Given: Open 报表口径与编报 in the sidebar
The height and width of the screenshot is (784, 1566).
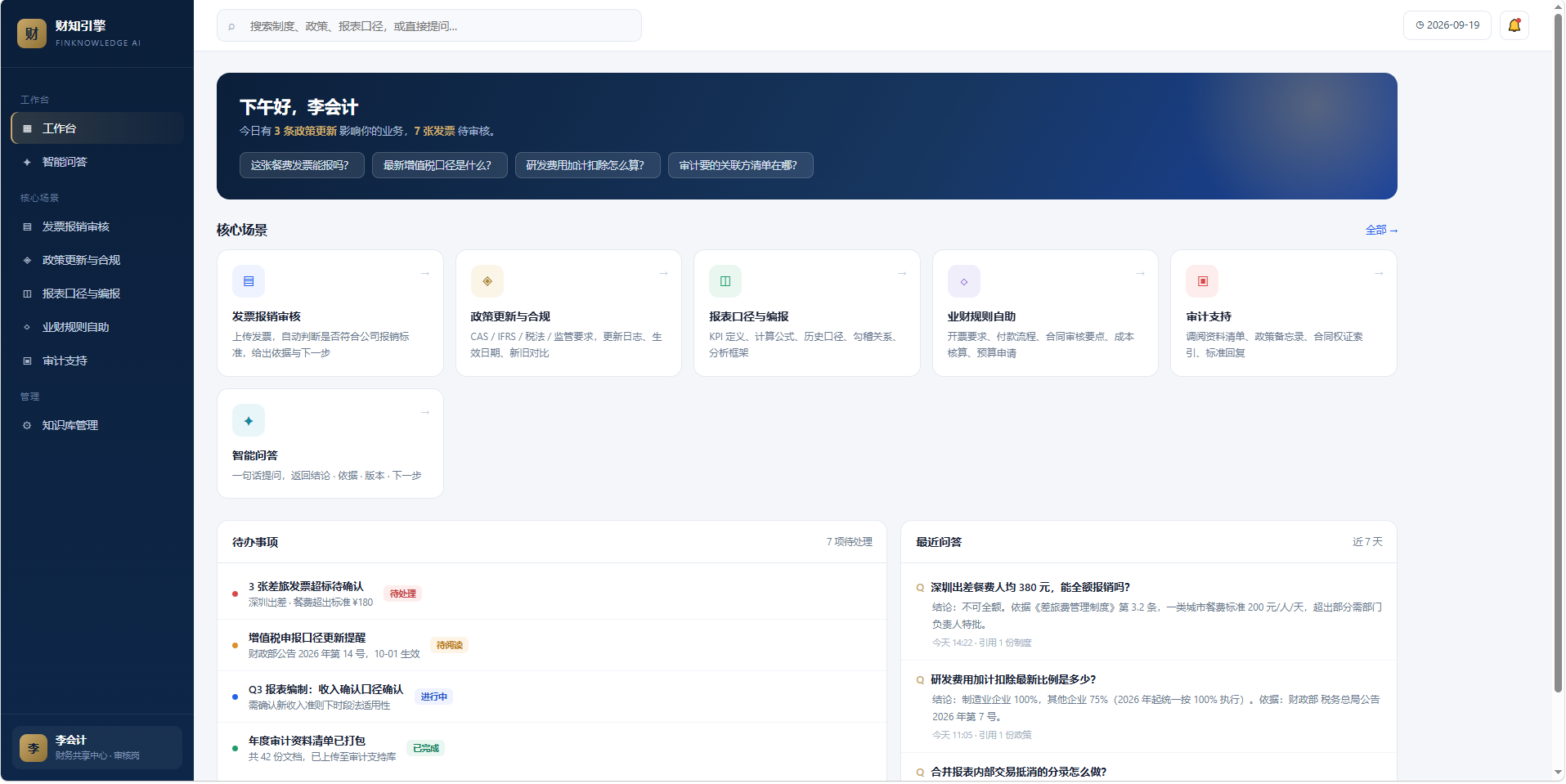Looking at the screenshot, I should [98, 293].
